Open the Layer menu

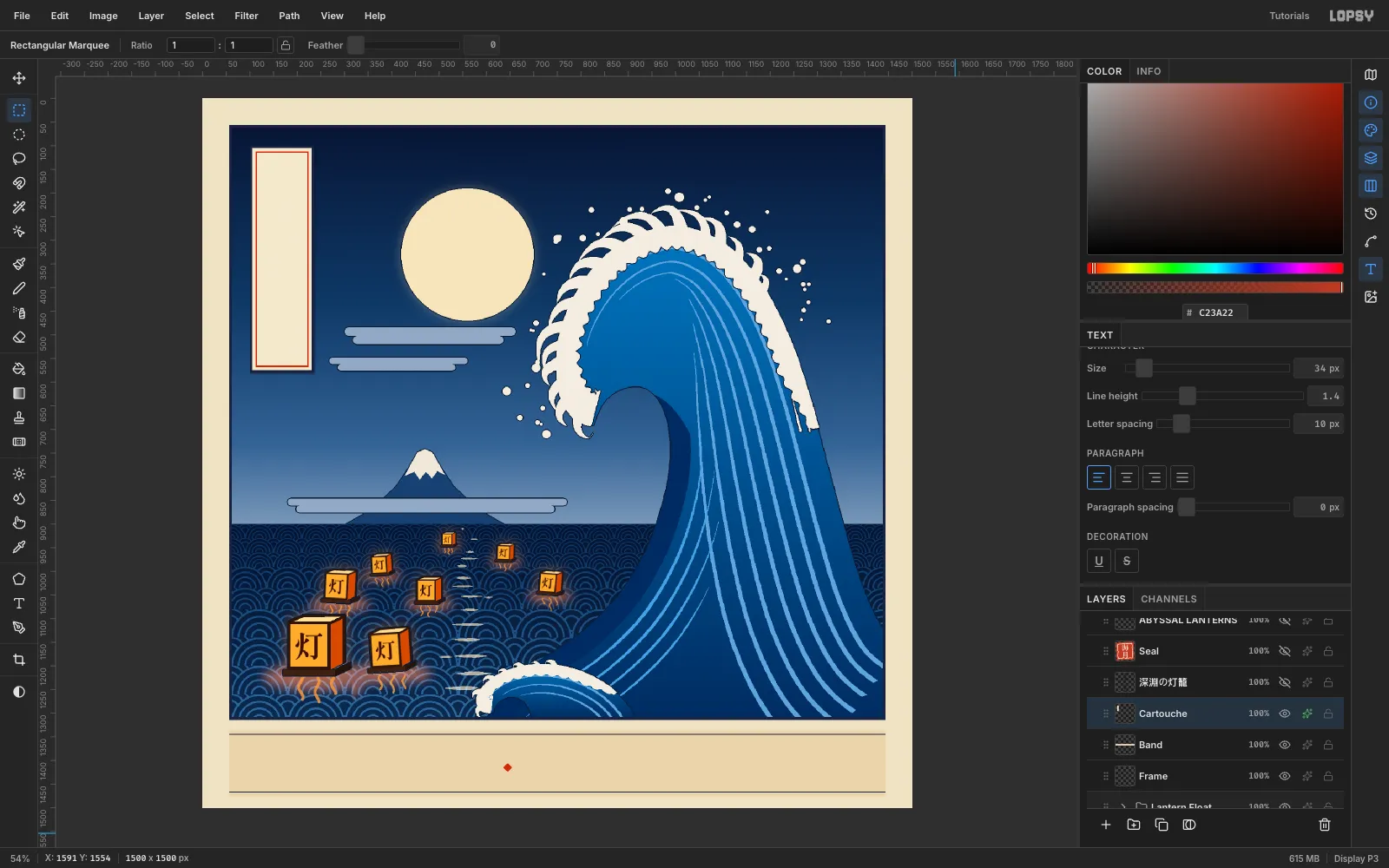[x=151, y=16]
